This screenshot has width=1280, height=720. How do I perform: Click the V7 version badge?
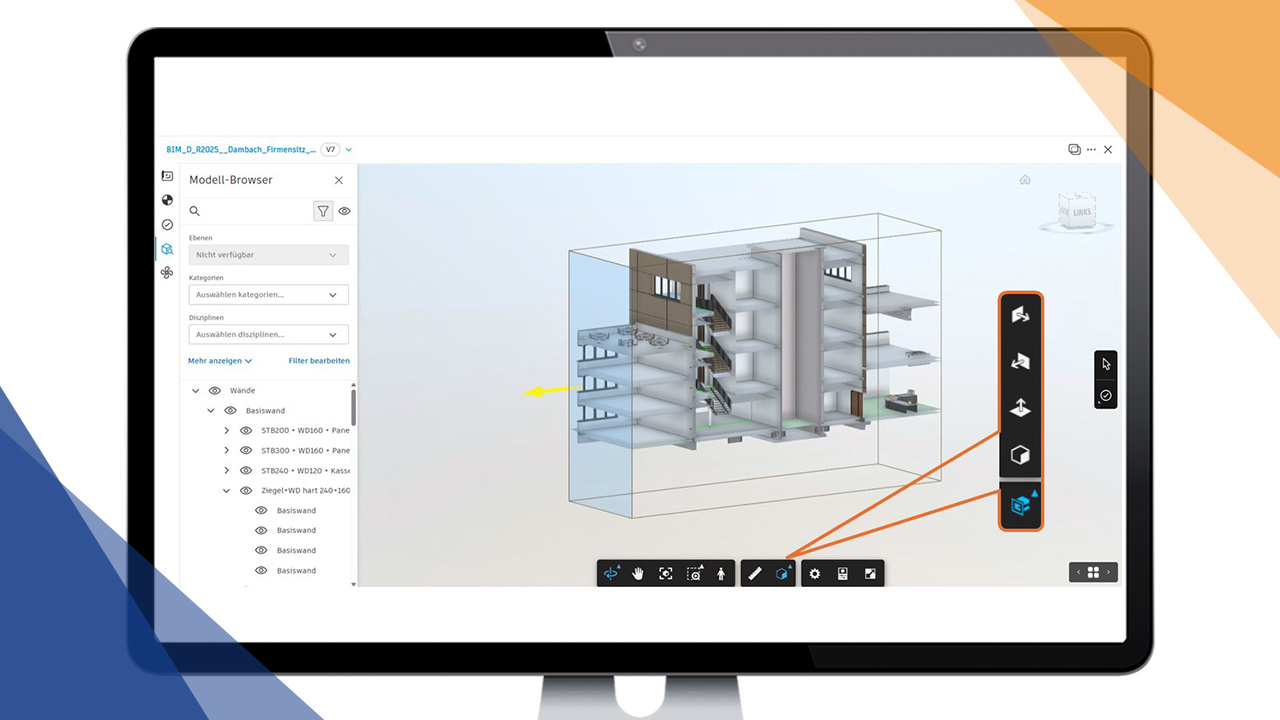330,150
